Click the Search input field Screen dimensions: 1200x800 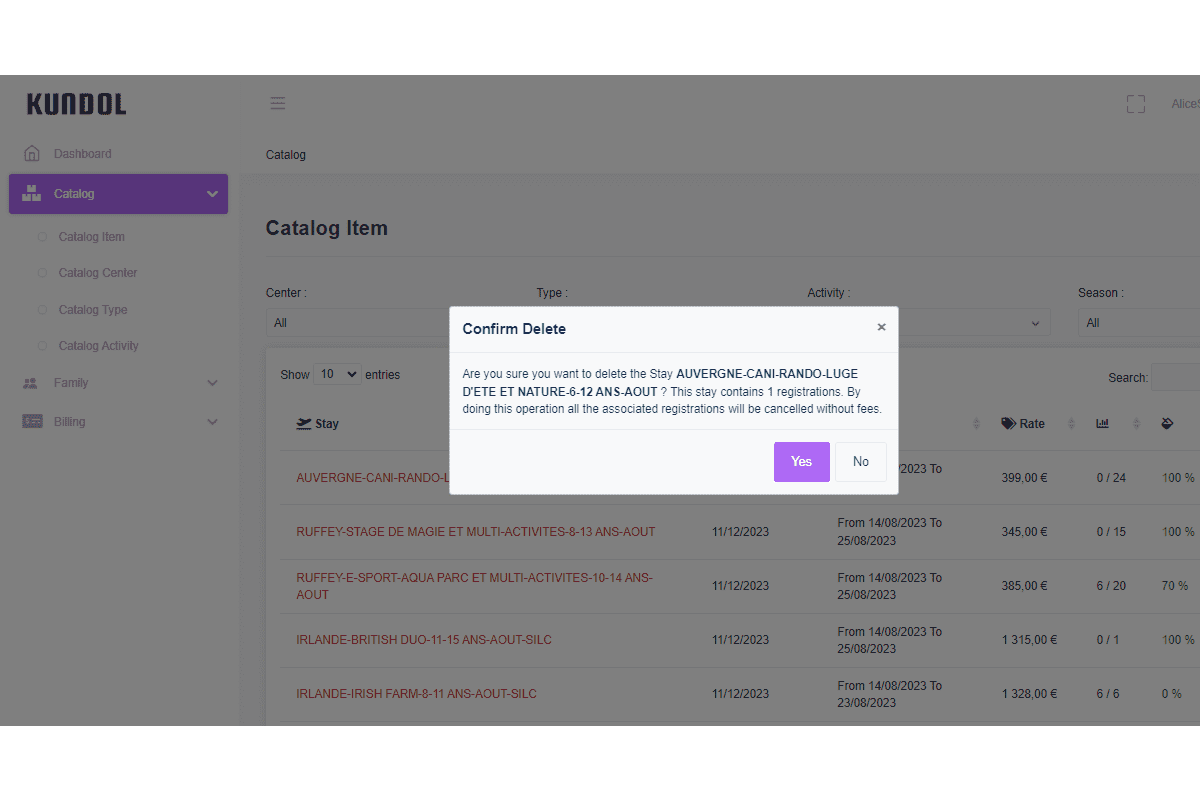(x=1175, y=378)
